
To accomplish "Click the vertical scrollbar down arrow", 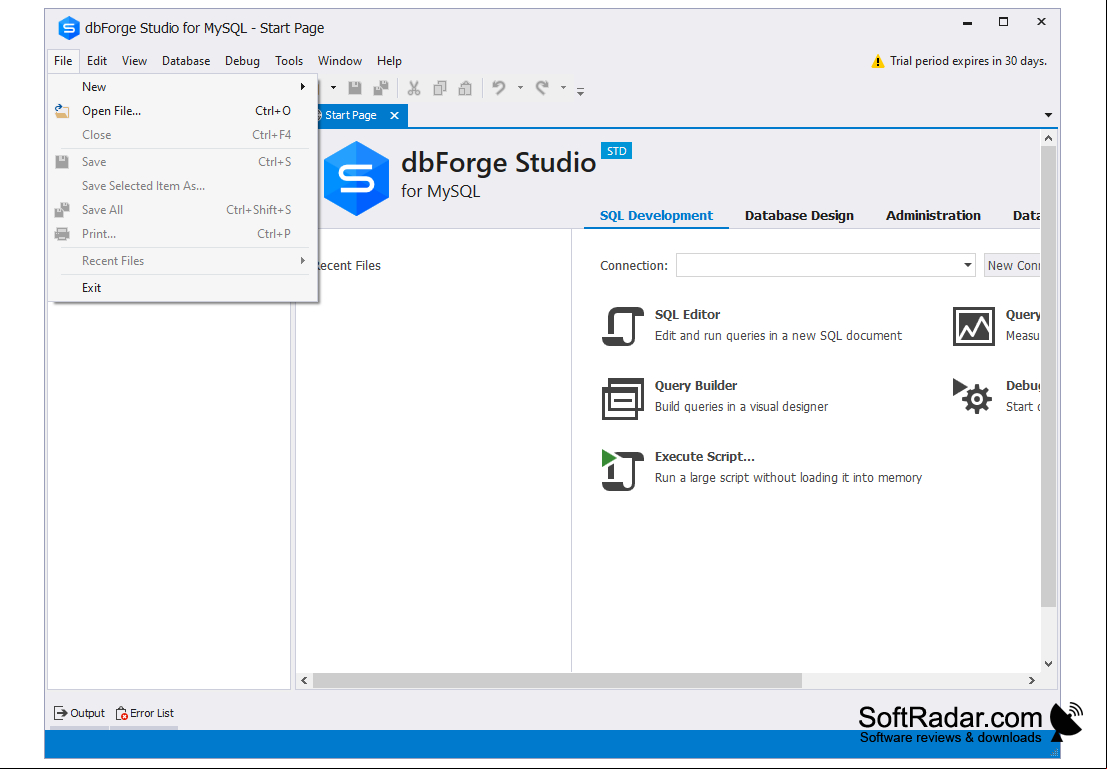I will (1048, 664).
